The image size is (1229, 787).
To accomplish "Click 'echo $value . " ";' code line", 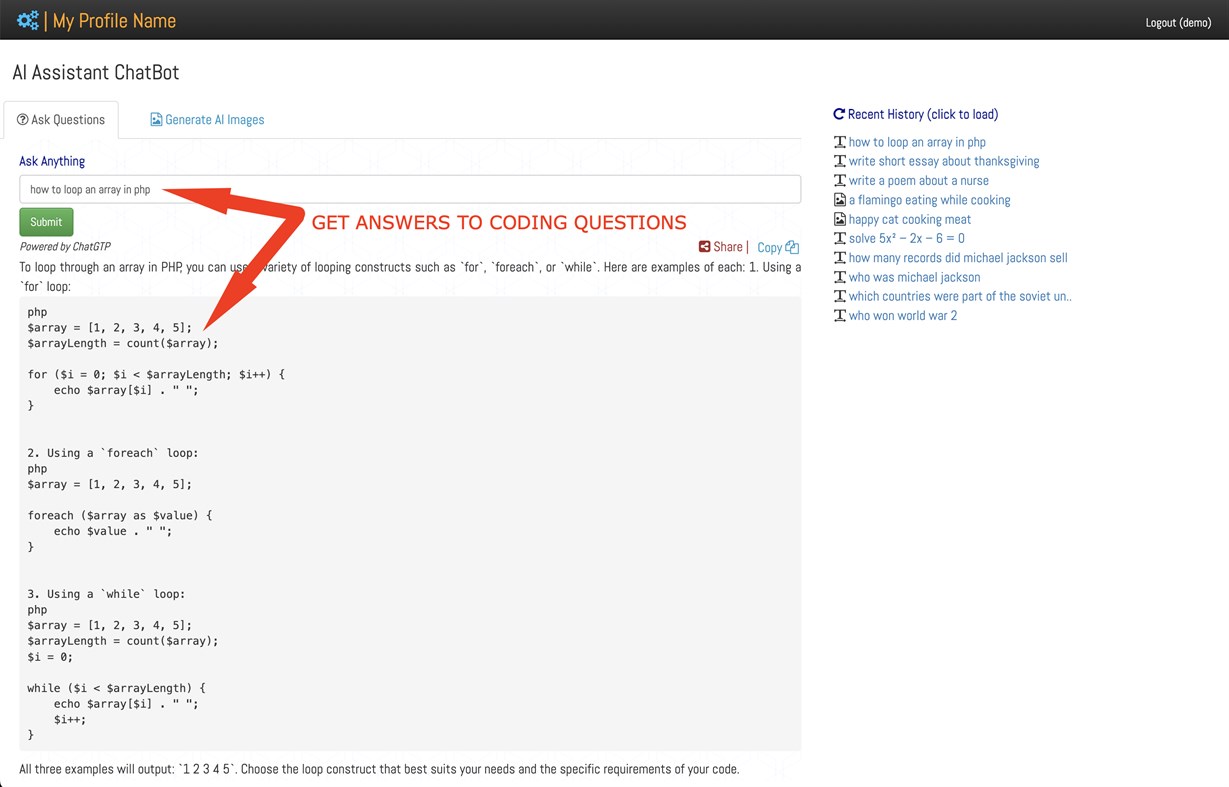I will (x=113, y=531).
